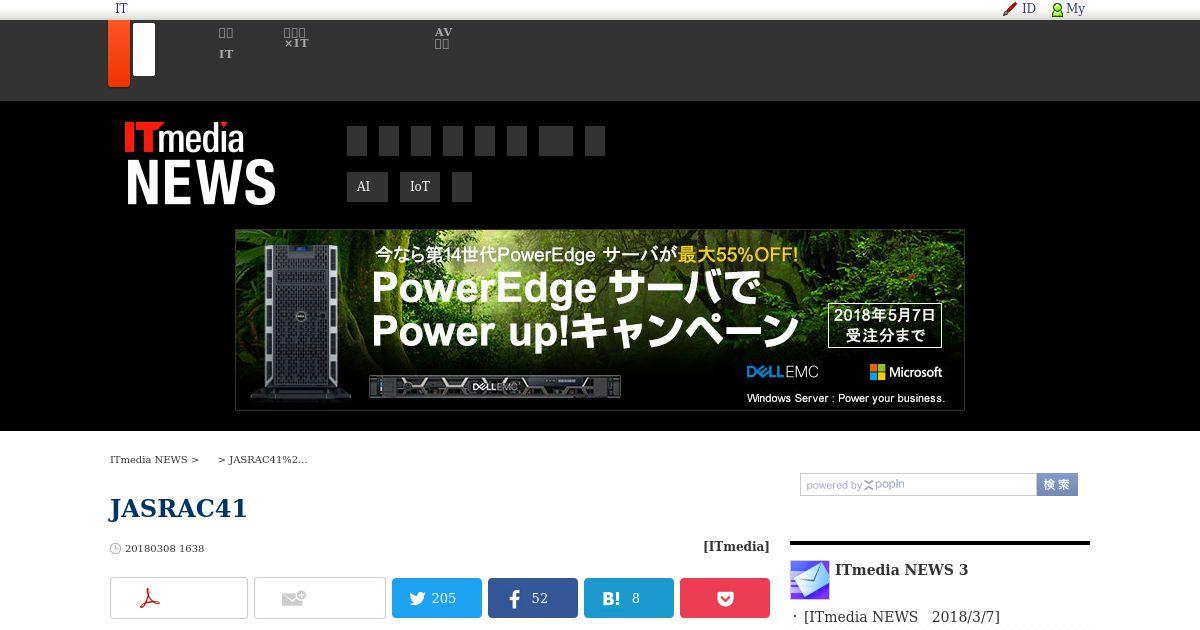Share on Twitter with 205 count
The height and width of the screenshot is (630, 1200).
437,598
